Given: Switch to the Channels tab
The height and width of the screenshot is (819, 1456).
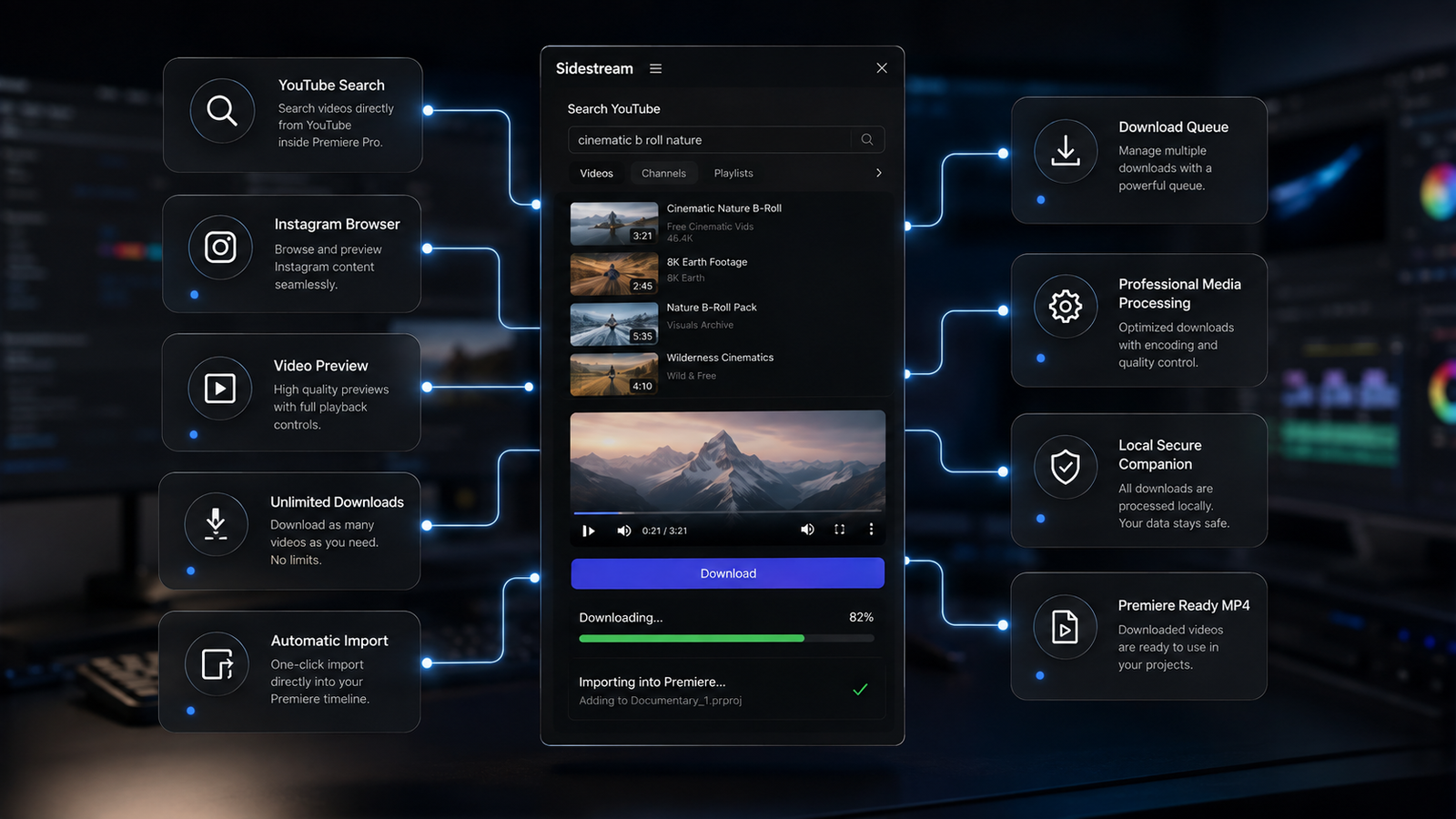Looking at the screenshot, I should 663,173.
